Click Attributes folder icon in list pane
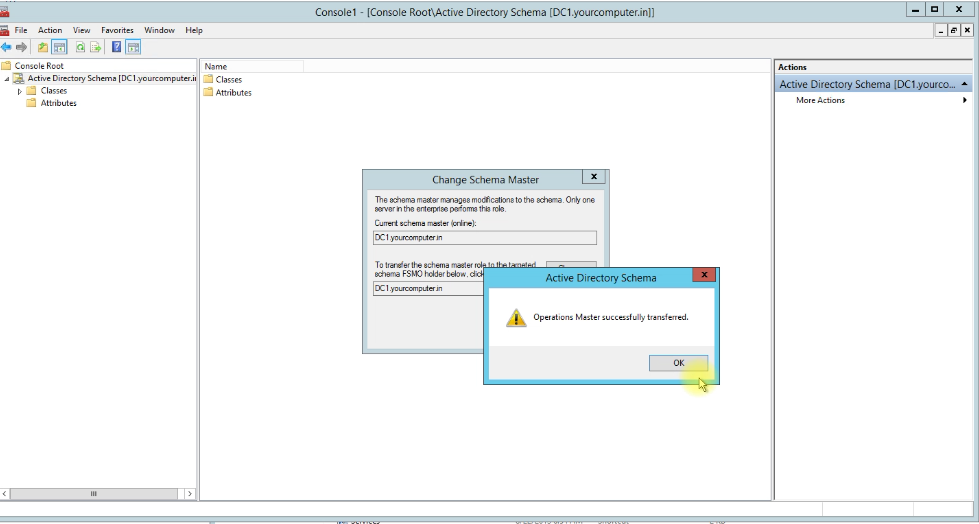The width and height of the screenshot is (979, 524). pos(209,92)
